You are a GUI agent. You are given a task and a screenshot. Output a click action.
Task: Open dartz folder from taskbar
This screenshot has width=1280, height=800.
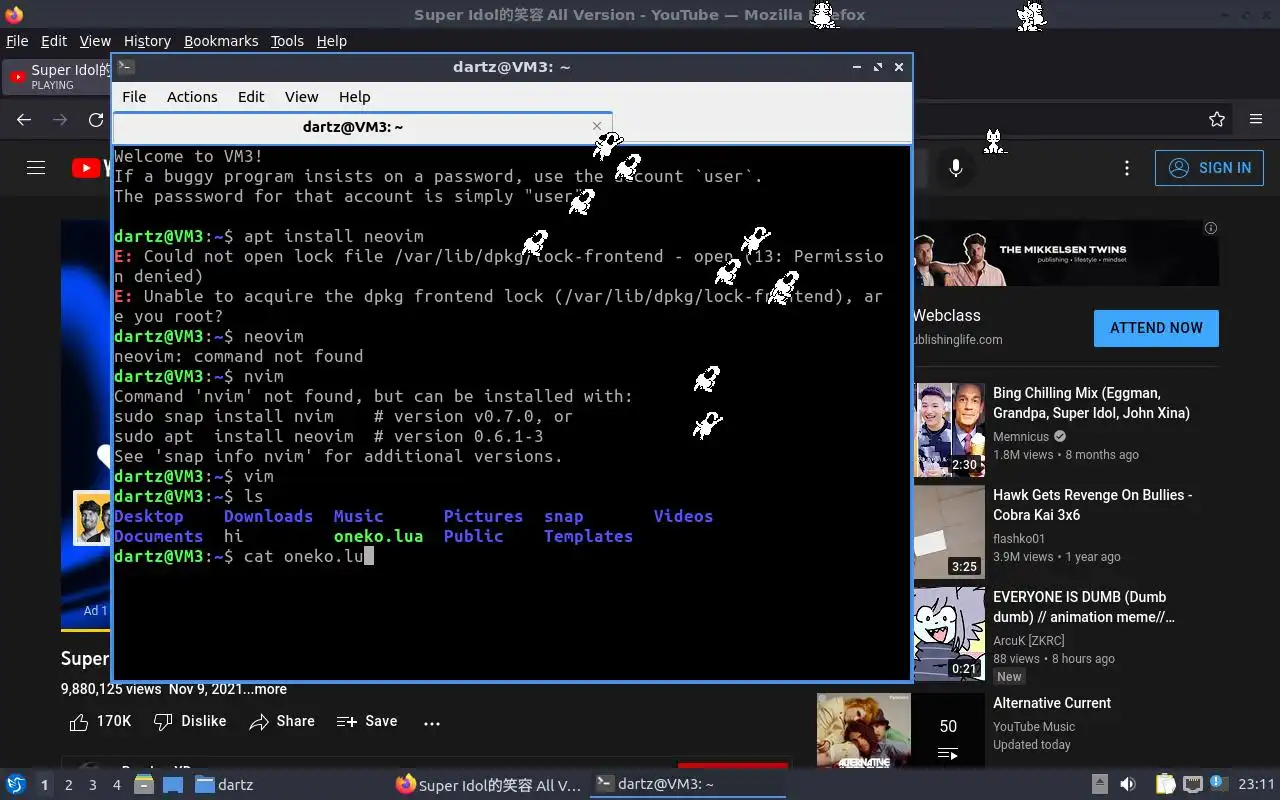click(225, 785)
